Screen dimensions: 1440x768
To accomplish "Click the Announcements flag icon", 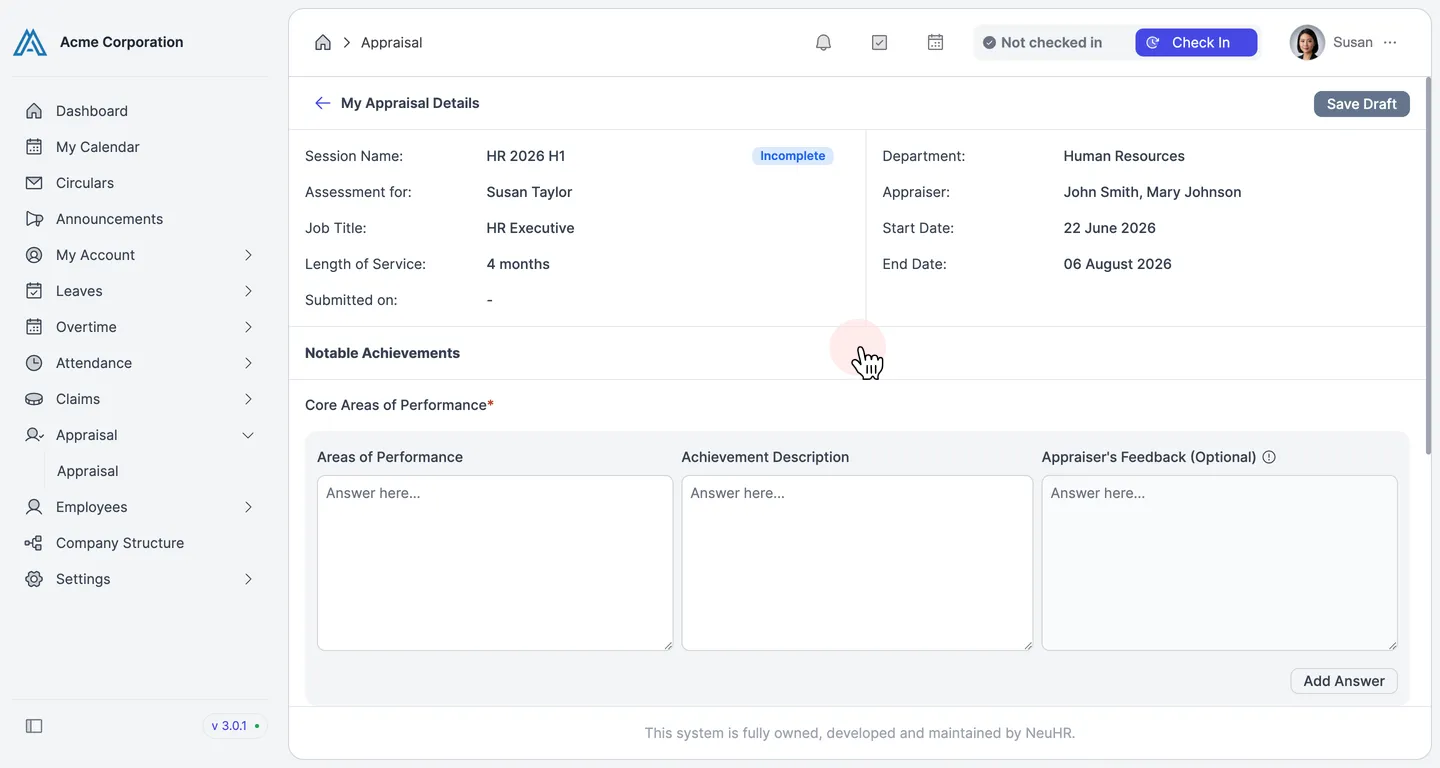I will point(34,219).
